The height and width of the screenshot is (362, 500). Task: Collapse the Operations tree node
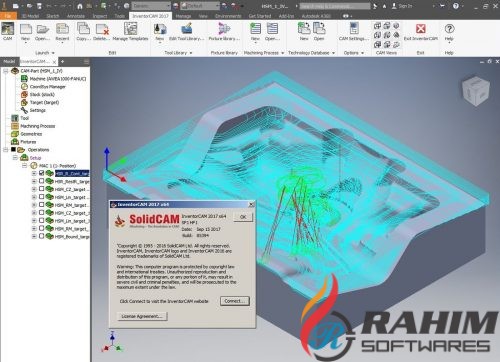pos(5,150)
